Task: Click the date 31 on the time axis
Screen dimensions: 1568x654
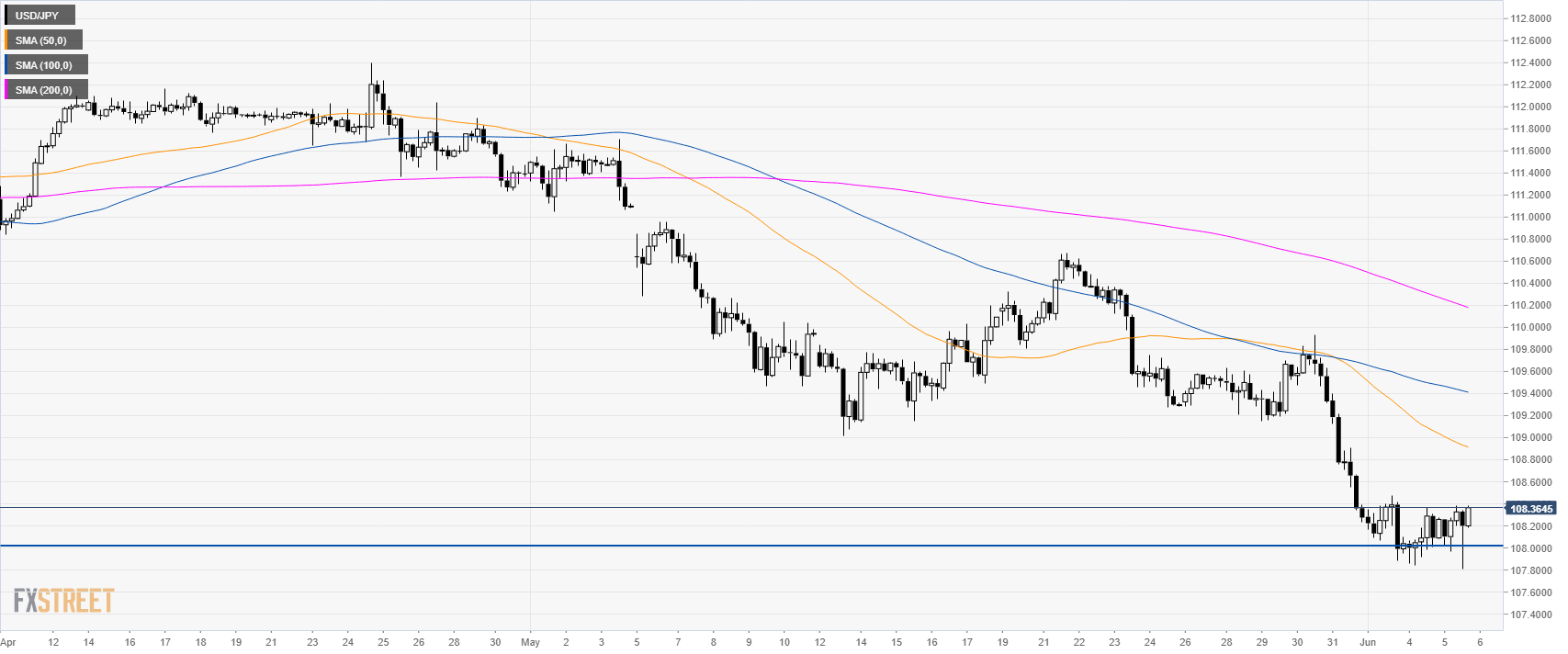Action: (1333, 642)
